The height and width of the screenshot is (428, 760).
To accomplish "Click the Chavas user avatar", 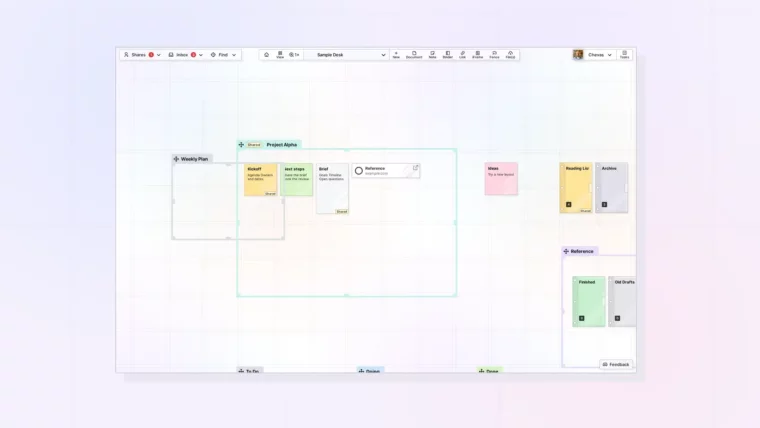I will 578,55.
